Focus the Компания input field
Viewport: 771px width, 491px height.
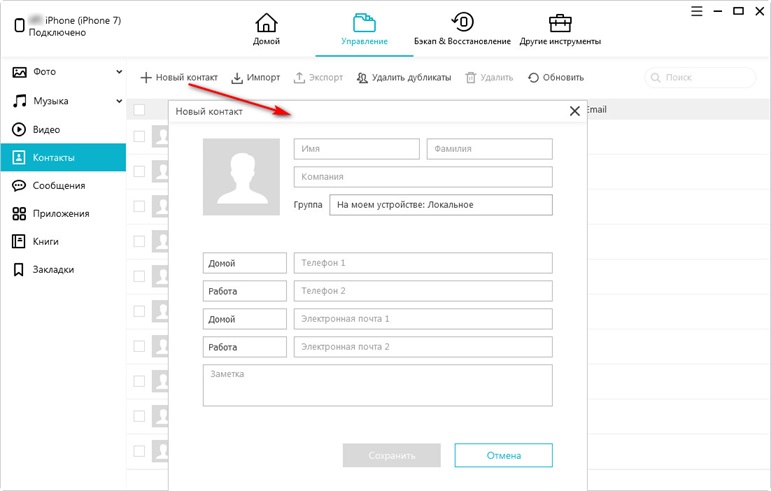point(423,177)
